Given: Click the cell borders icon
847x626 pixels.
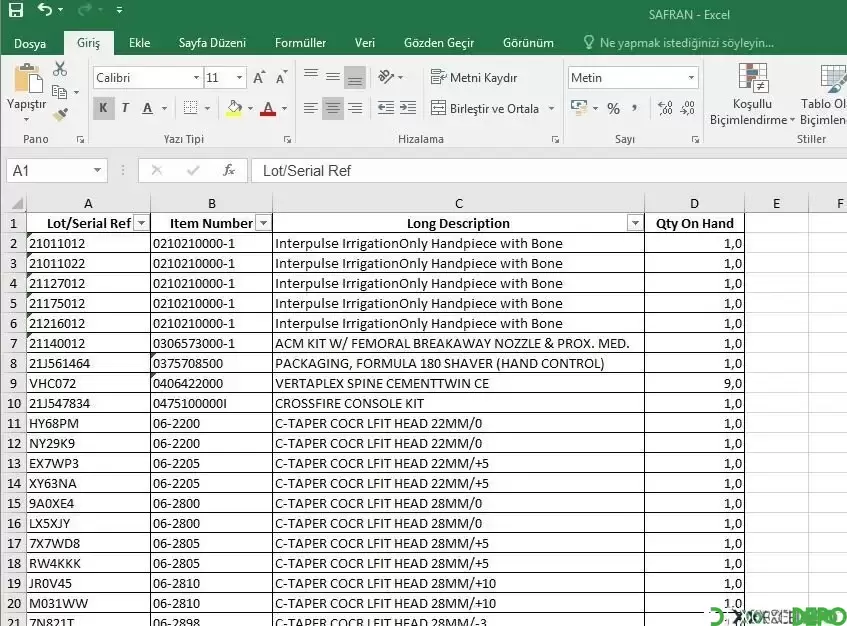Looking at the screenshot, I should click(190, 108).
